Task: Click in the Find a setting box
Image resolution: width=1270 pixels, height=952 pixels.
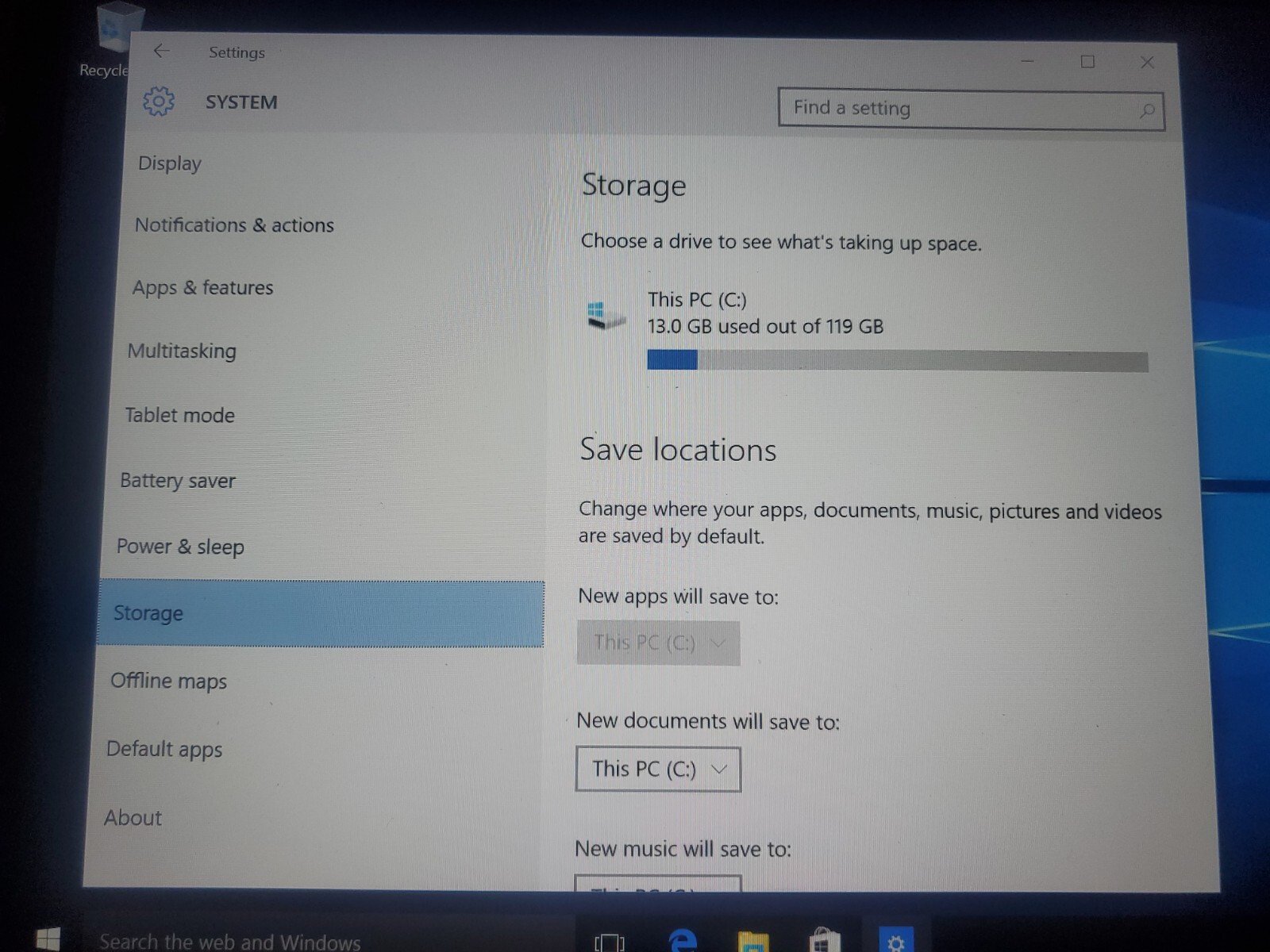Action: (971, 109)
